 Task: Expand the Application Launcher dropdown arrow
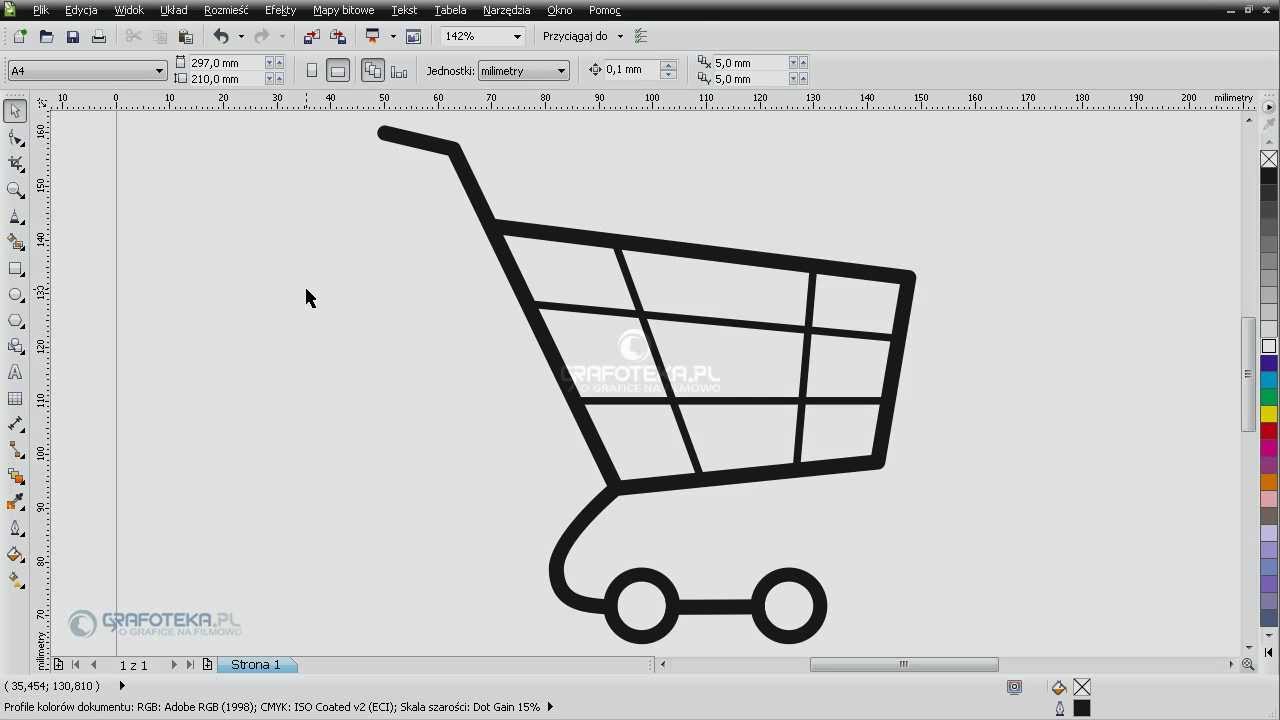pyautogui.click(x=393, y=37)
